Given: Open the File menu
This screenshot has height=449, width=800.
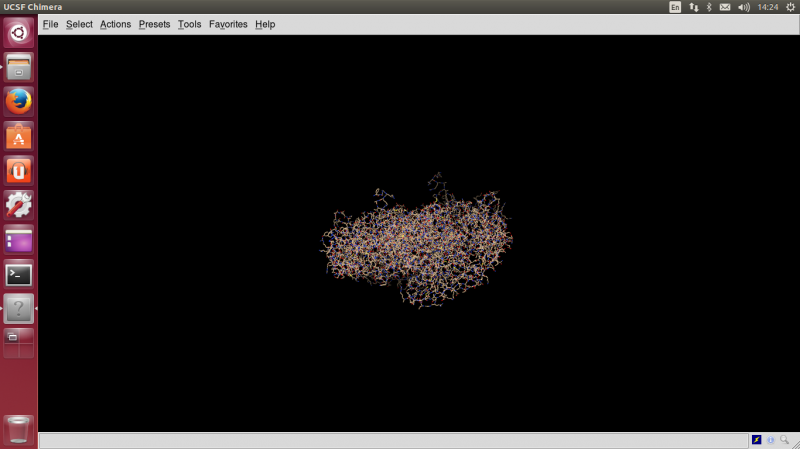Looking at the screenshot, I should [50, 24].
